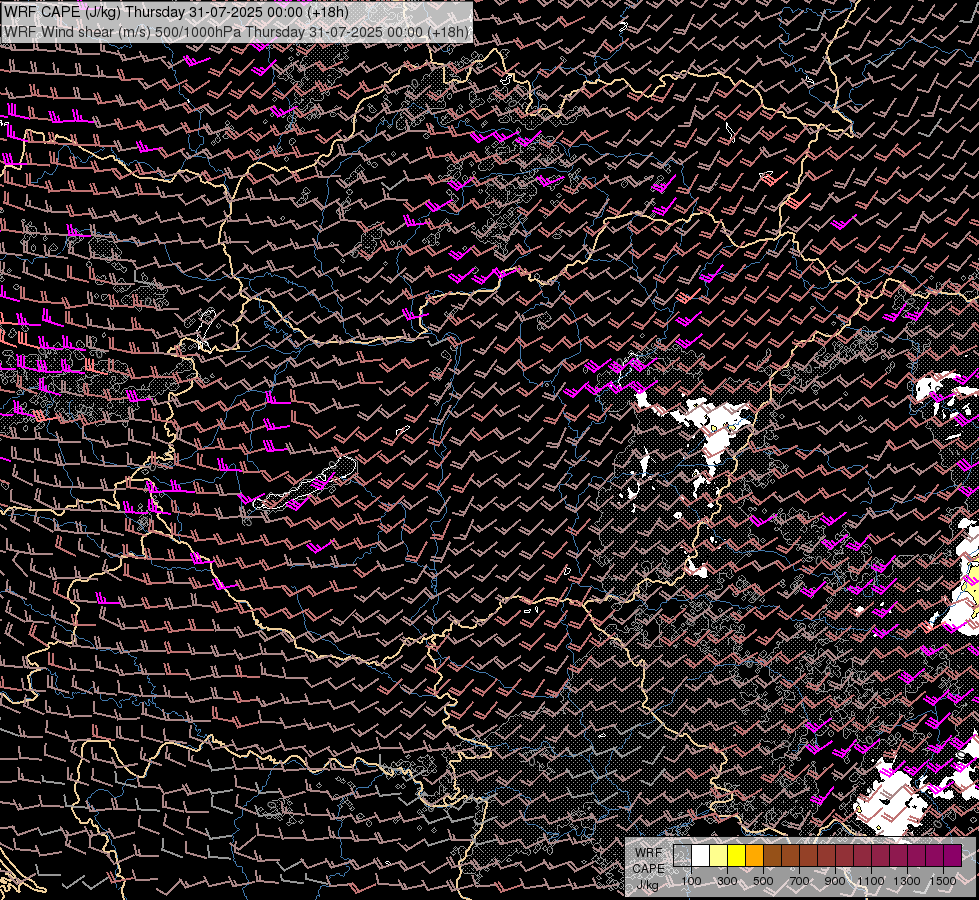This screenshot has height=900, width=979.
Task: Select the final purple legend swatch
Action: point(953,856)
